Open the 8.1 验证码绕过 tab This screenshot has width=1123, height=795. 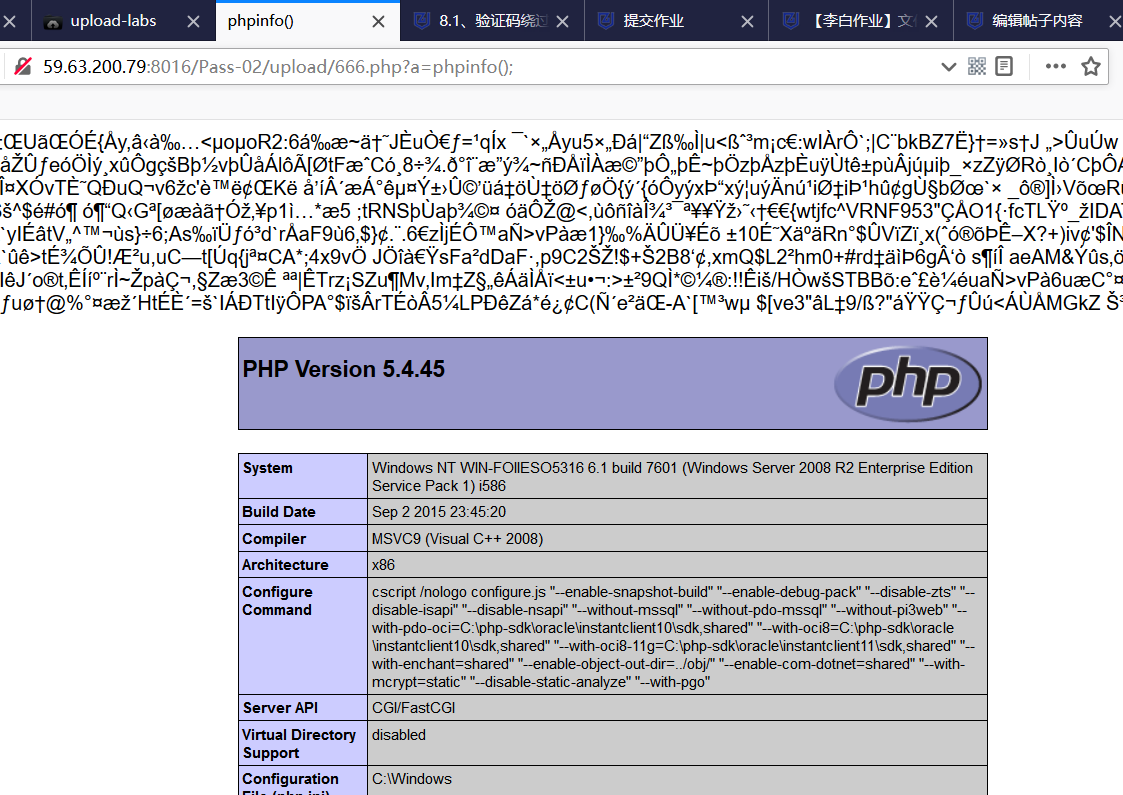(x=493, y=21)
